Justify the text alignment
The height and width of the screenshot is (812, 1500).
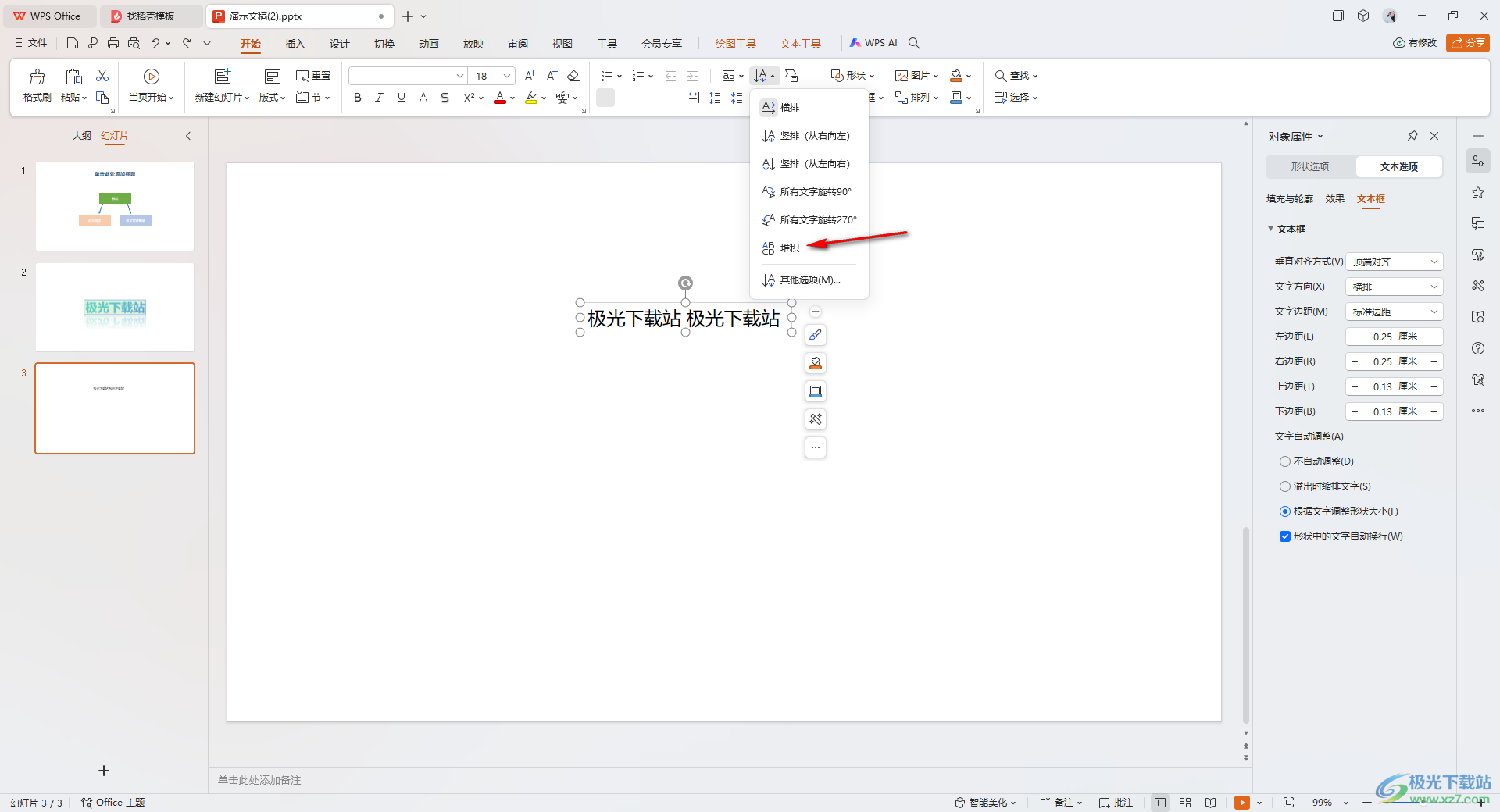[671, 98]
